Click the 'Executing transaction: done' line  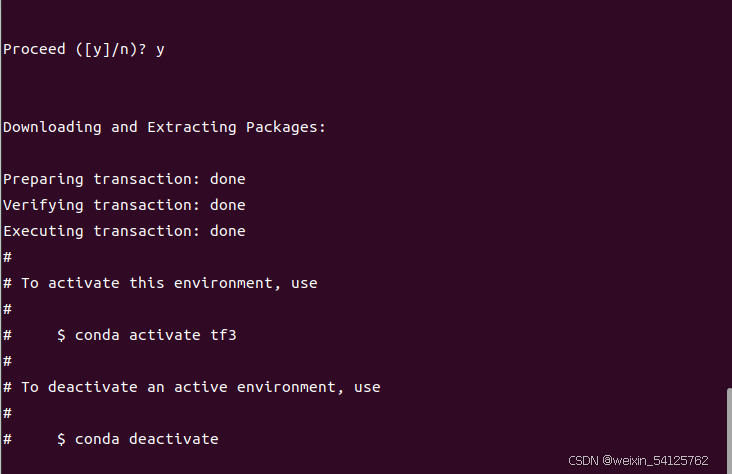point(124,231)
